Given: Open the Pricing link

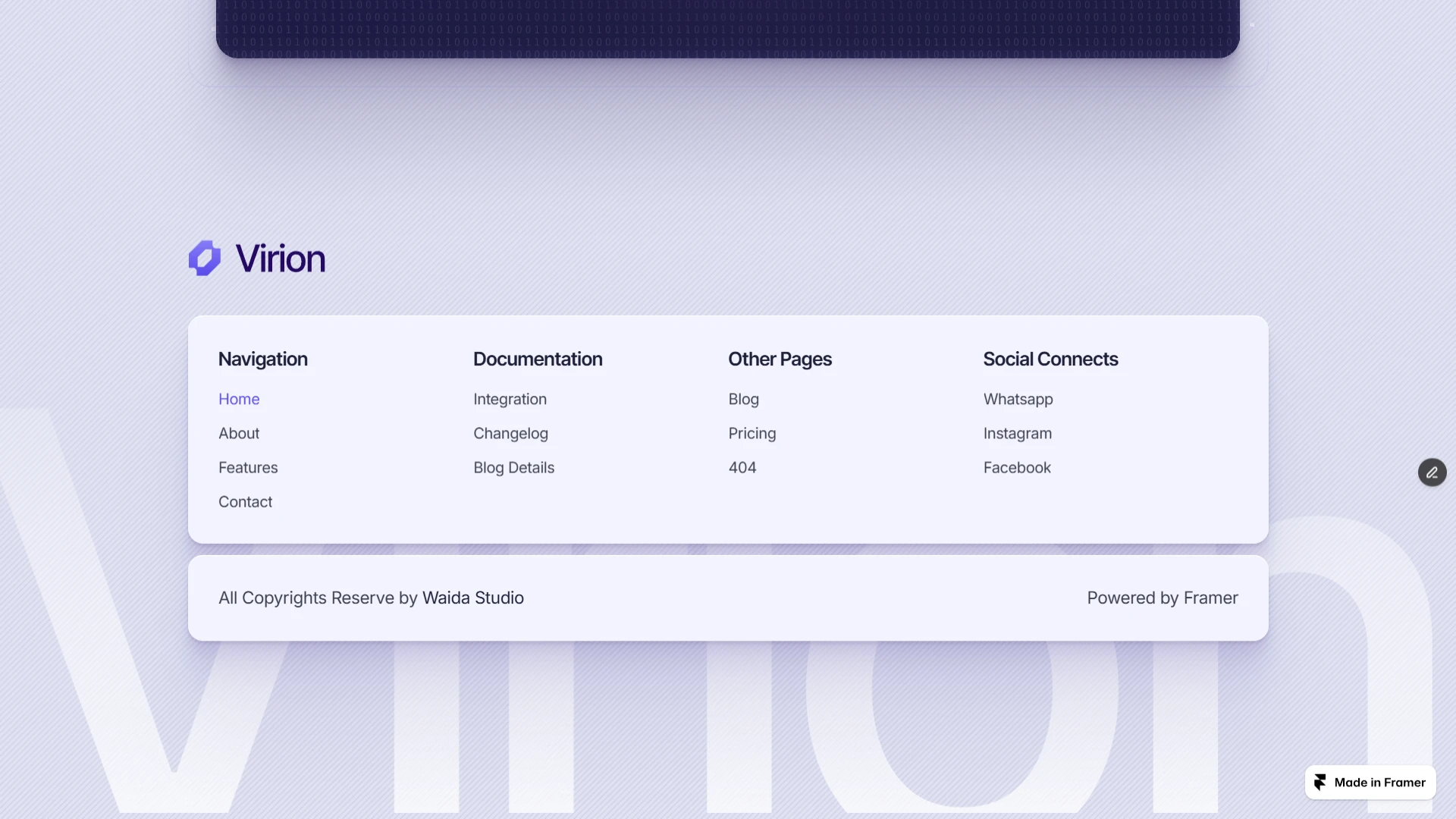Looking at the screenshot, I should [x=752, y=433].
